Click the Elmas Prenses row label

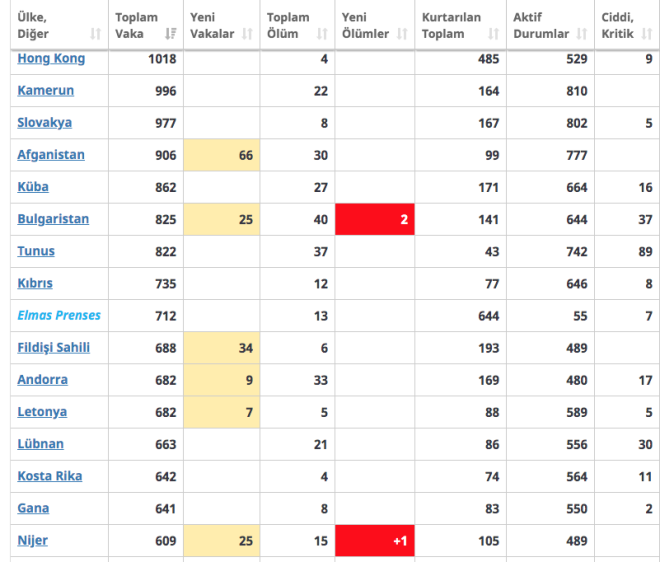click(59, 315)
